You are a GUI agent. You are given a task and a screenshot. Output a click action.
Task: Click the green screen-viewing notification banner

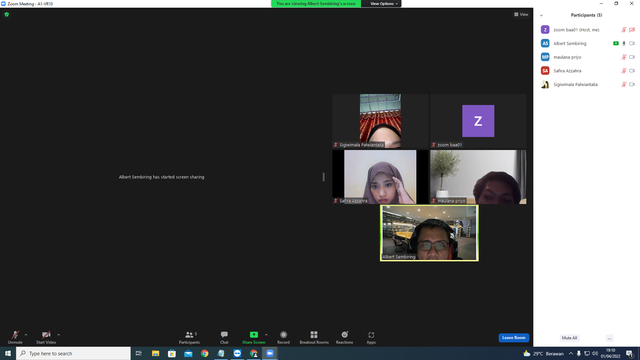[x=316, y=4]
